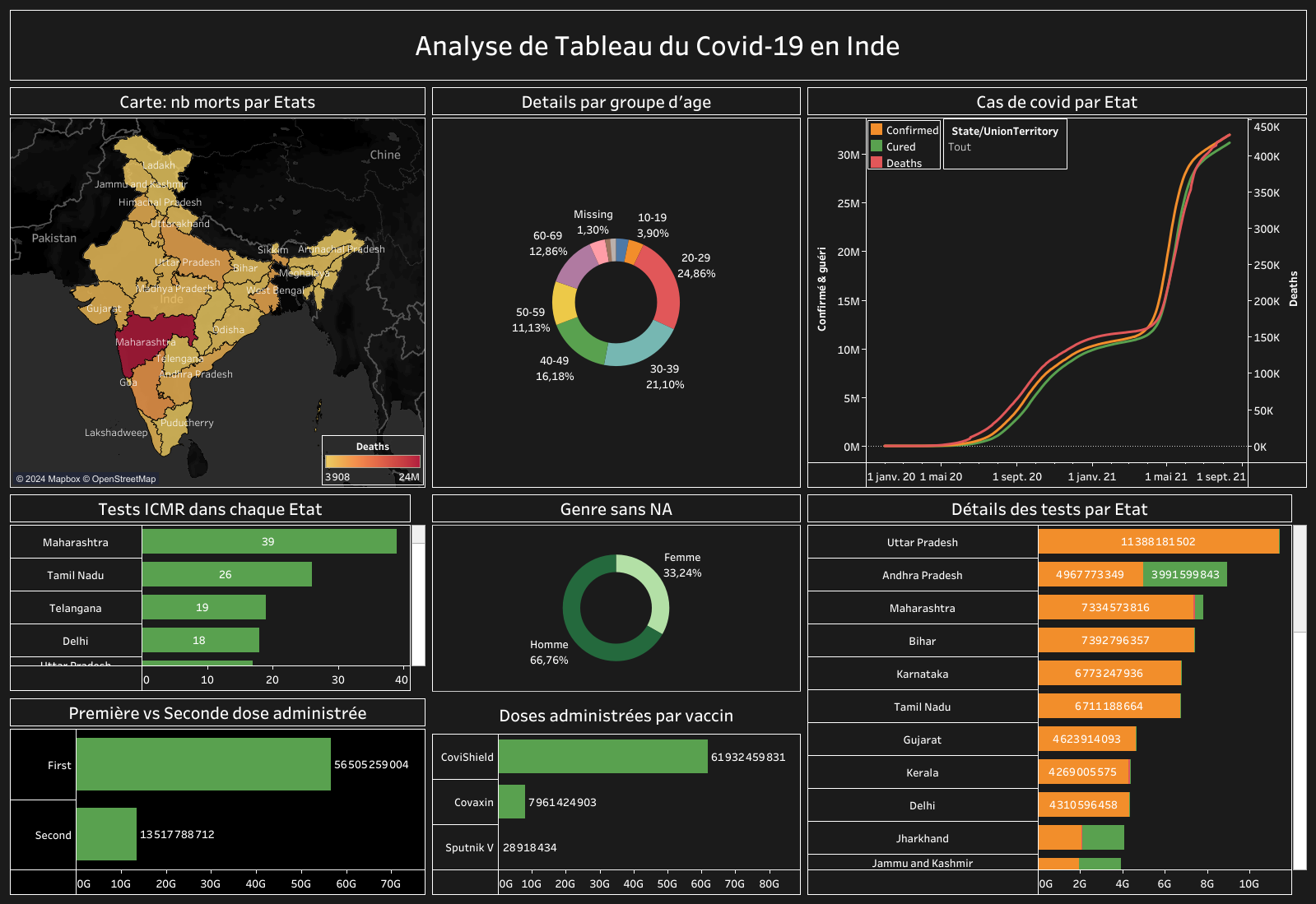
Task: Click the Tamil Nadu bar showing 26
Action: 227,574
